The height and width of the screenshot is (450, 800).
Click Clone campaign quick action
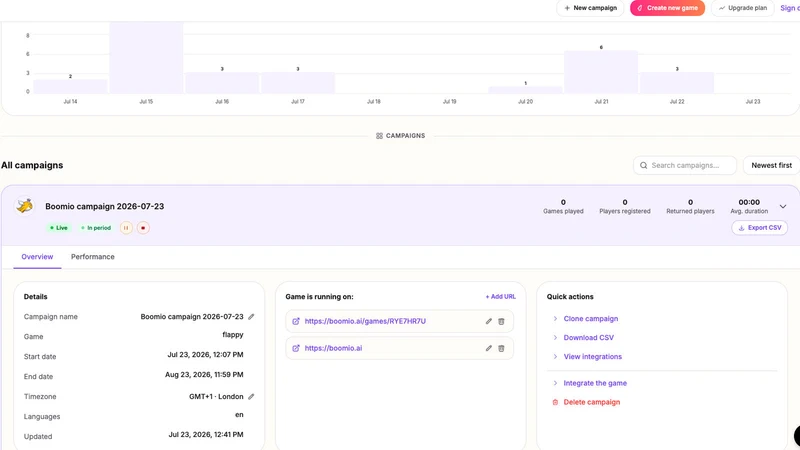coord(591,318)
